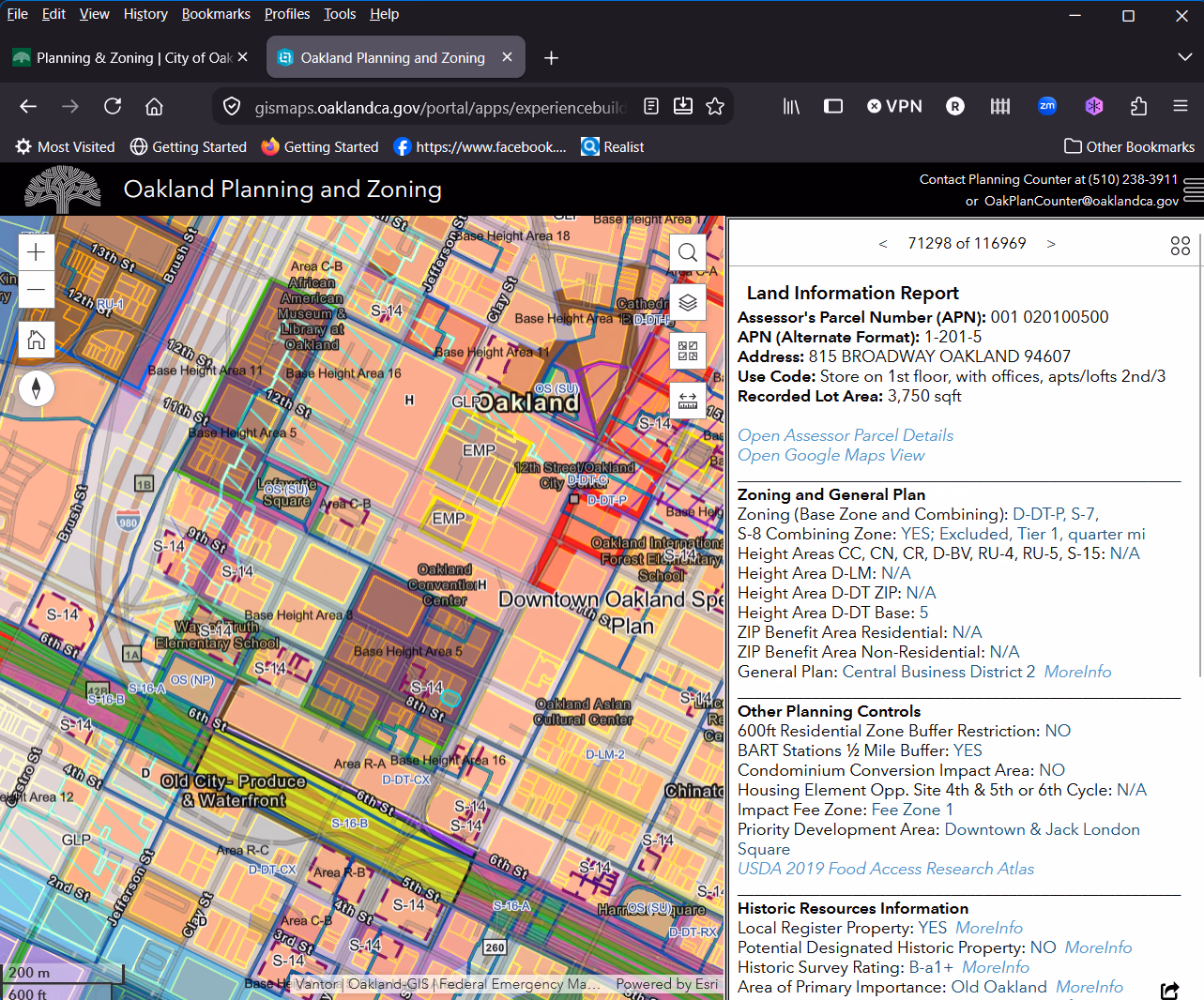Open the record list grid view
1204x1000 pixels.
click(1181, 246)
